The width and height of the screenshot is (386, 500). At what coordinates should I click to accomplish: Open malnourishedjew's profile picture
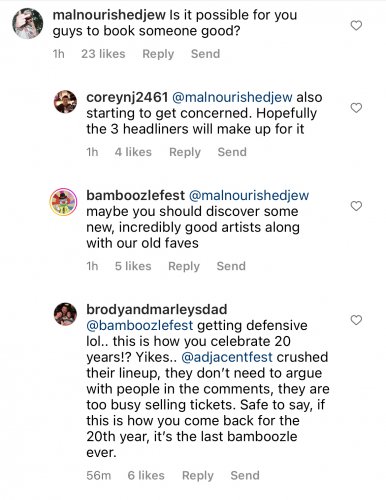[28, 23]
